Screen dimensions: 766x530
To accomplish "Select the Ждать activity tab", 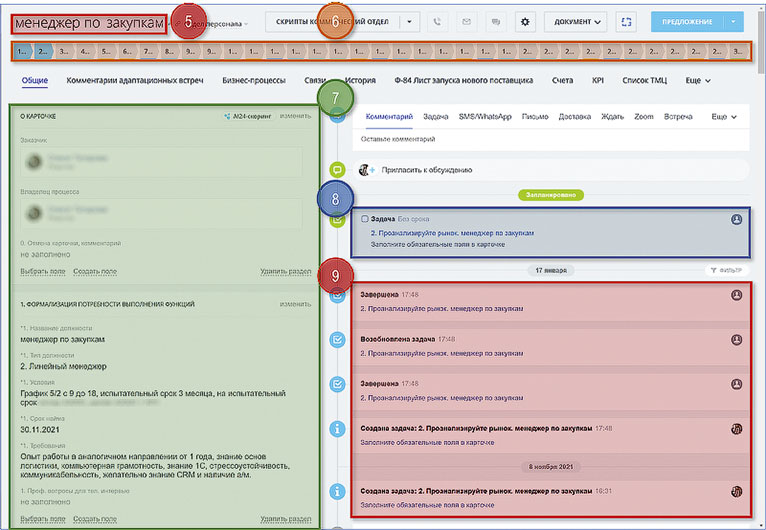I will click(612, 117).
